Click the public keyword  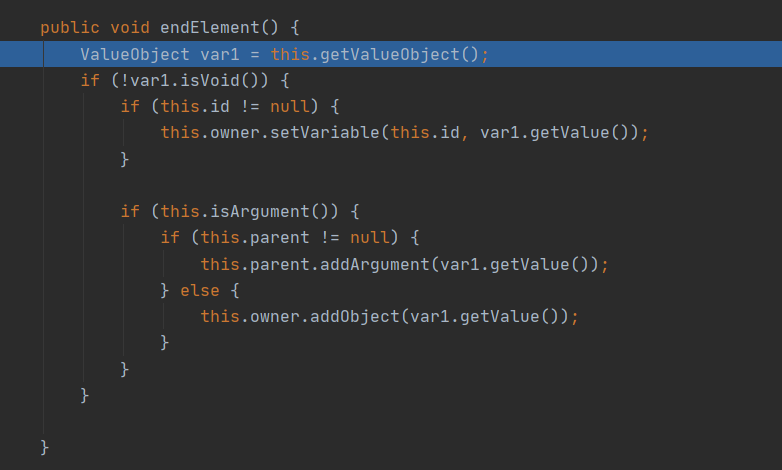(65, 27)
